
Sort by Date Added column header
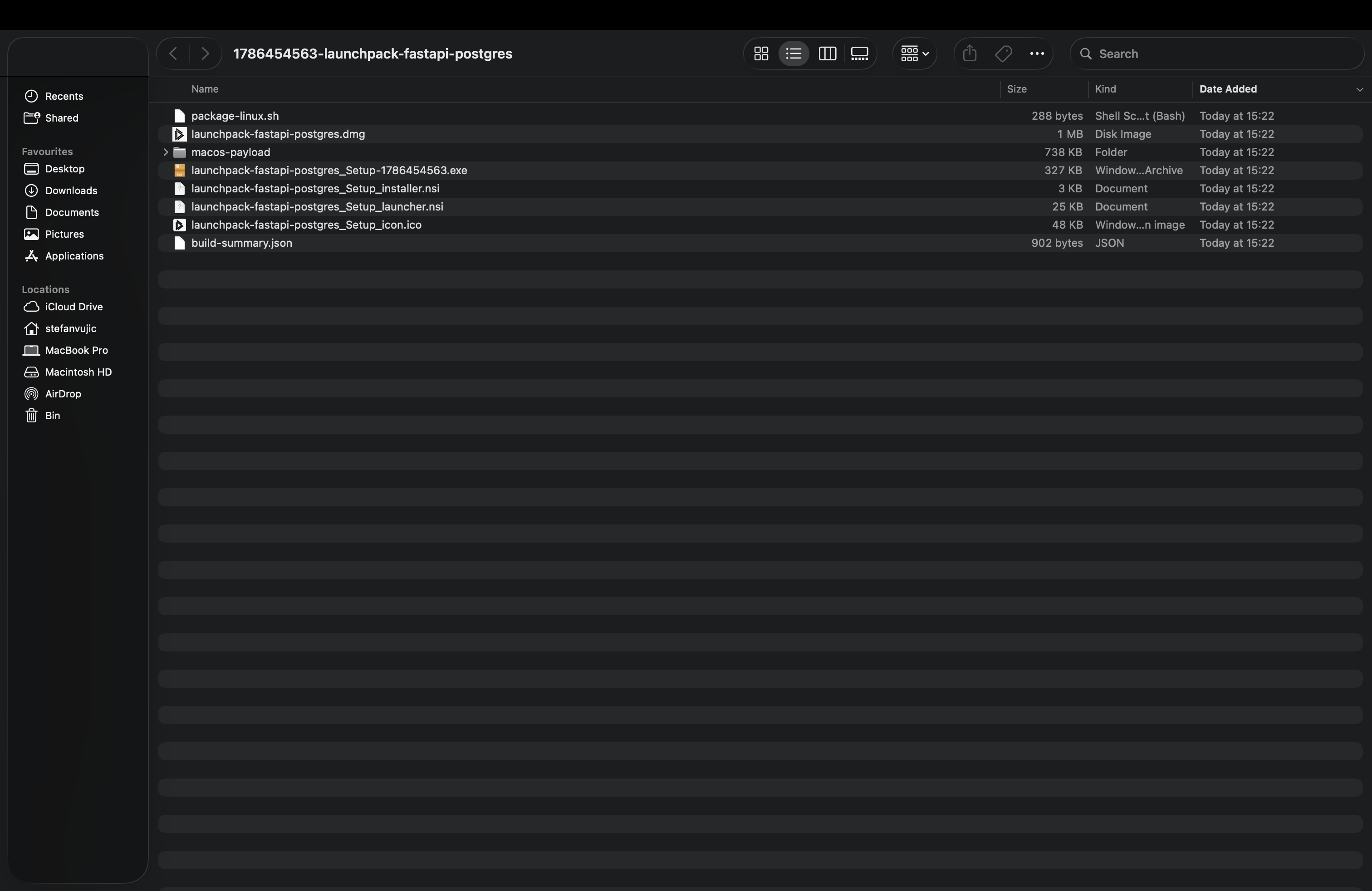point(1228,89)
